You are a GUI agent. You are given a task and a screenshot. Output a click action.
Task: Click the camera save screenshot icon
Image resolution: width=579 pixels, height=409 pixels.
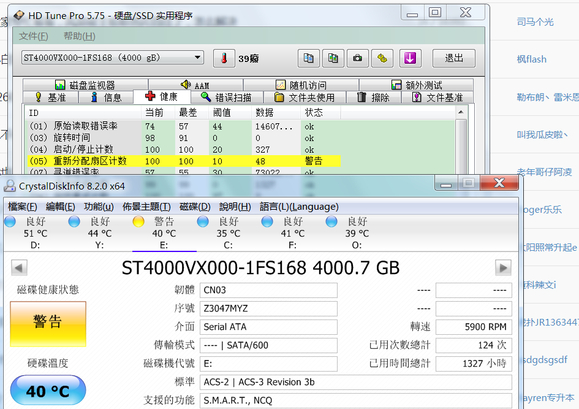click(357, 58)
